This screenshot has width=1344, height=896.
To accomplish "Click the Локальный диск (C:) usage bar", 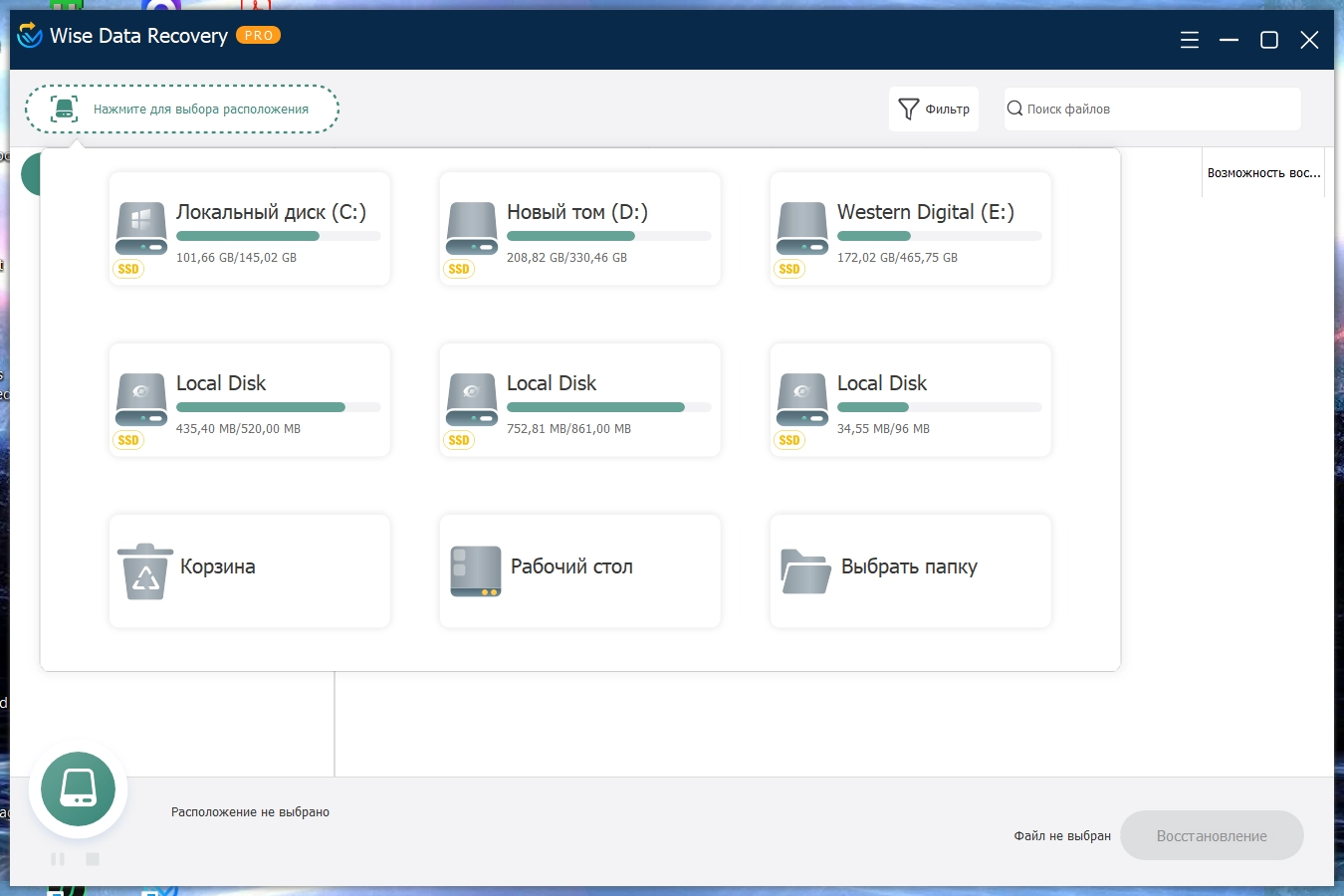I will click(x=279, y=236).
